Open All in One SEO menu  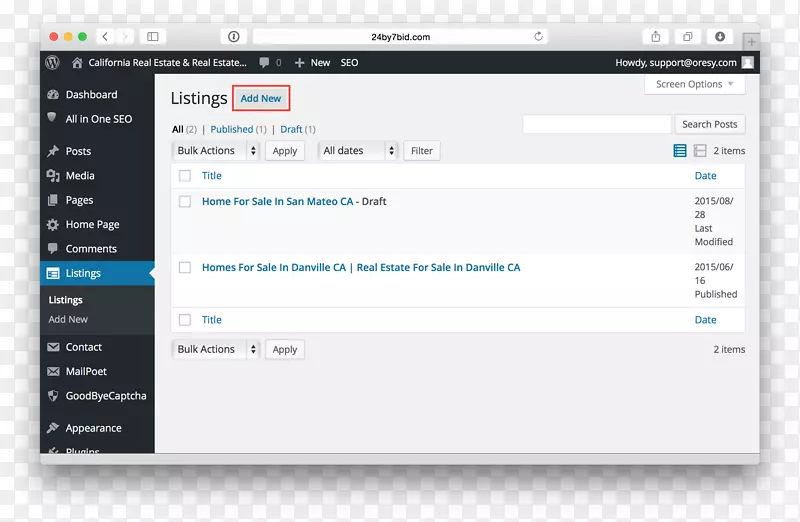97,119
